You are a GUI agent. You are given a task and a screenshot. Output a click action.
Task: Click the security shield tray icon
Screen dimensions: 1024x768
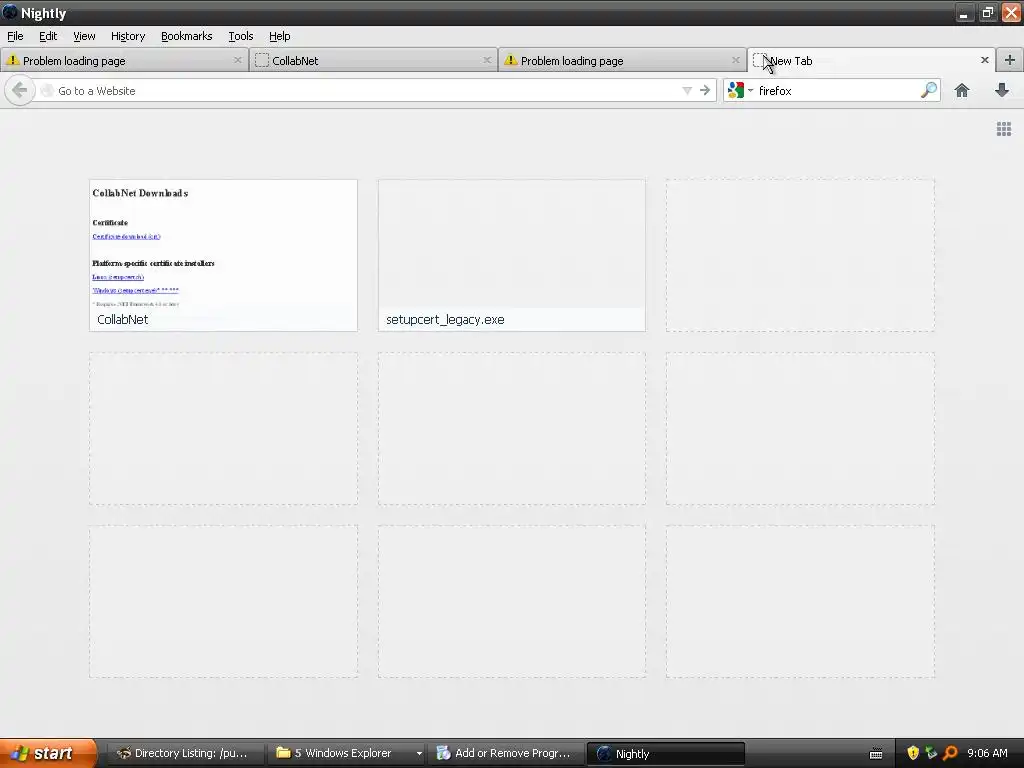[913, 753]
